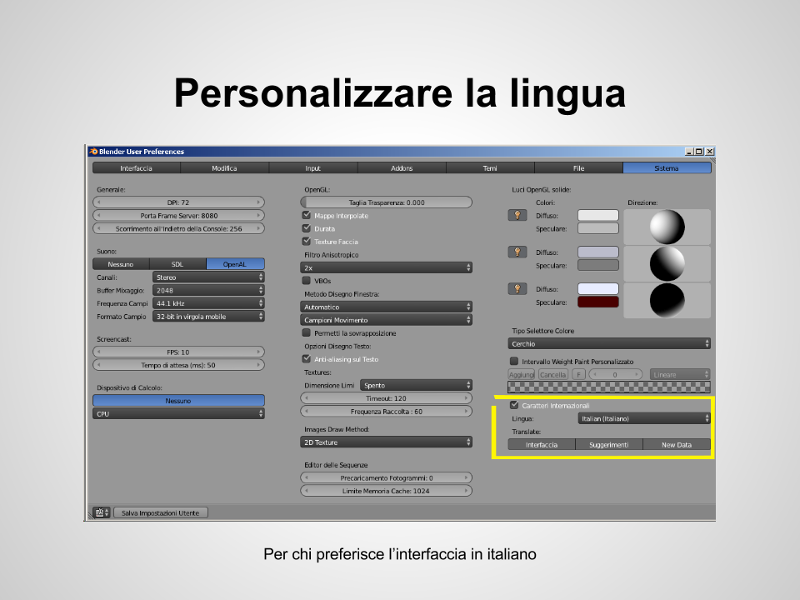Select Nessuno compute device button
Viewport: 800px width, 600px height.
coord(179,401)
